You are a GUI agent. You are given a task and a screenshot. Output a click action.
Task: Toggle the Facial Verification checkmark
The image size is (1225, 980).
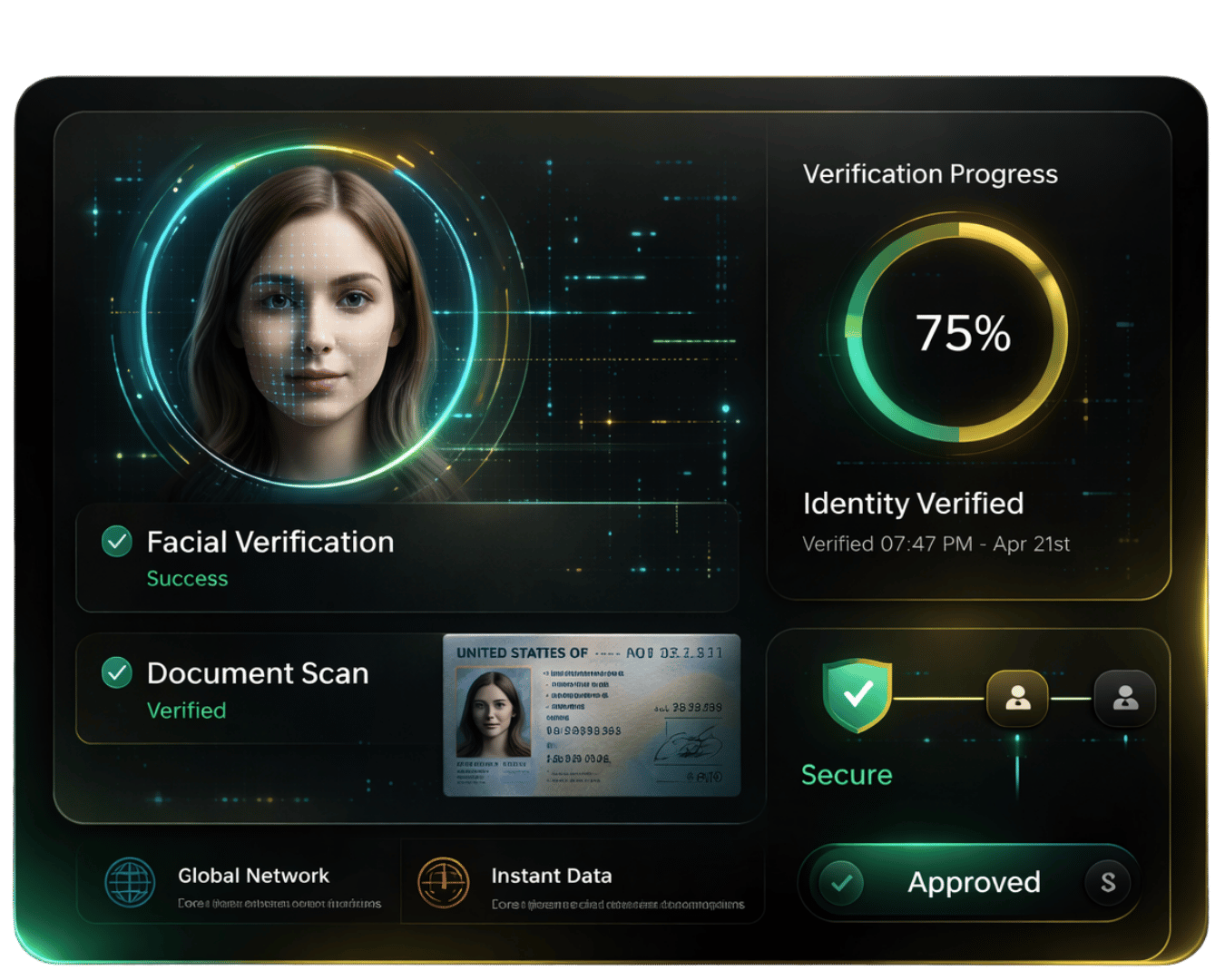pyautogui.click(x=117, y=542)
